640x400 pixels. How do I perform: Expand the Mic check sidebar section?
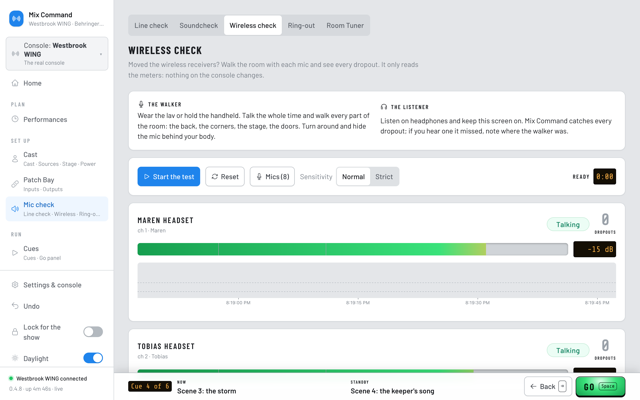click(x=57, y=209)
